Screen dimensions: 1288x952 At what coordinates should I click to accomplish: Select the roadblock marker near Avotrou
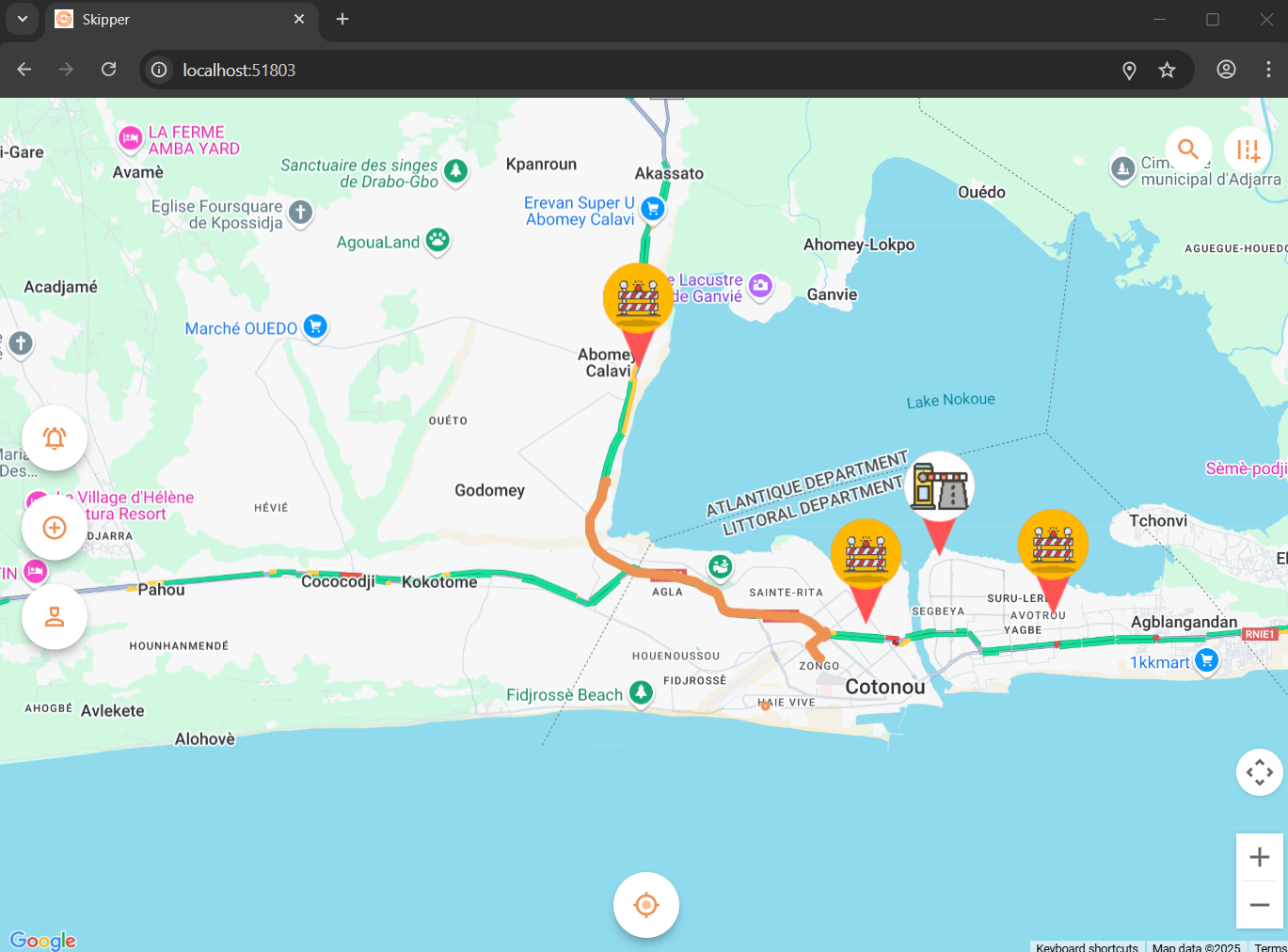(1053, 546)
